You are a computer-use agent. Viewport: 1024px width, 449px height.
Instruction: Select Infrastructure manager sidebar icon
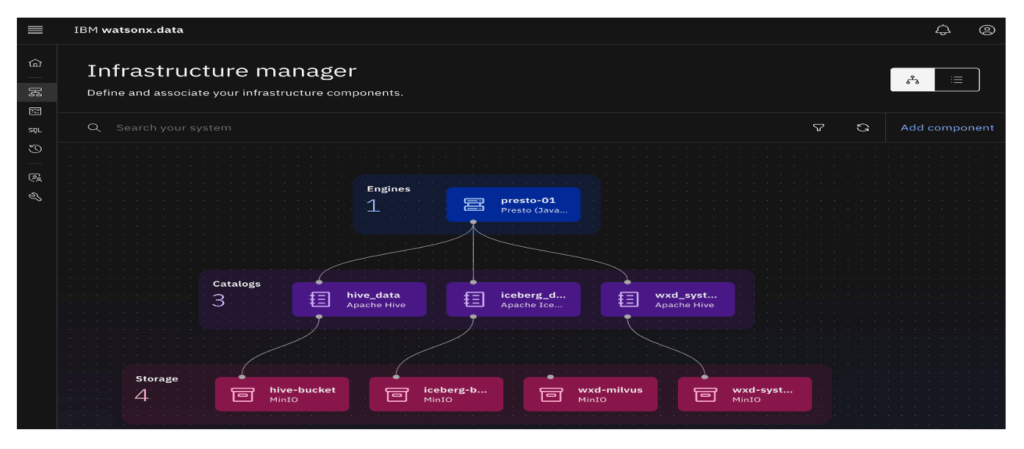point(35,92)
